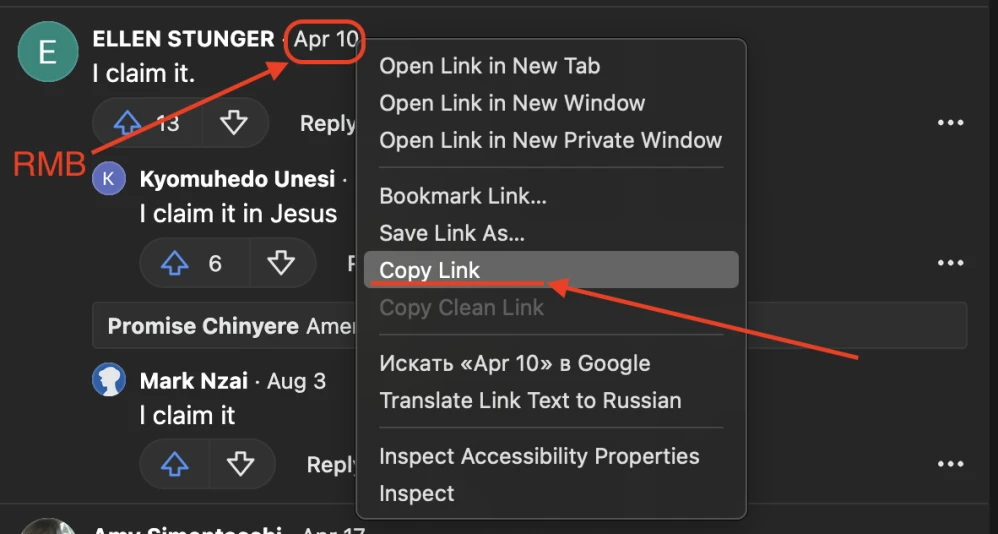The image size is (998, 534).
Task: Select Open Link in New Tab
Action: pyautogui.click(x=489, y=66)
